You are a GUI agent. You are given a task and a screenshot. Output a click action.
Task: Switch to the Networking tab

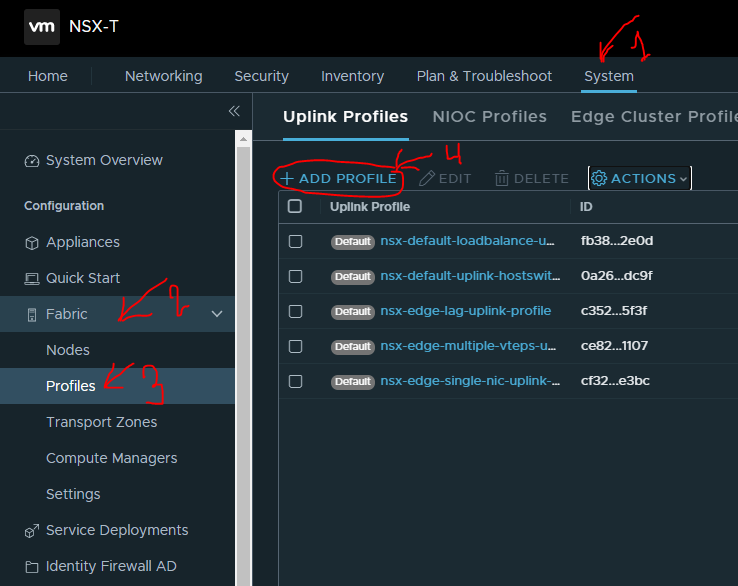[163, 76]
